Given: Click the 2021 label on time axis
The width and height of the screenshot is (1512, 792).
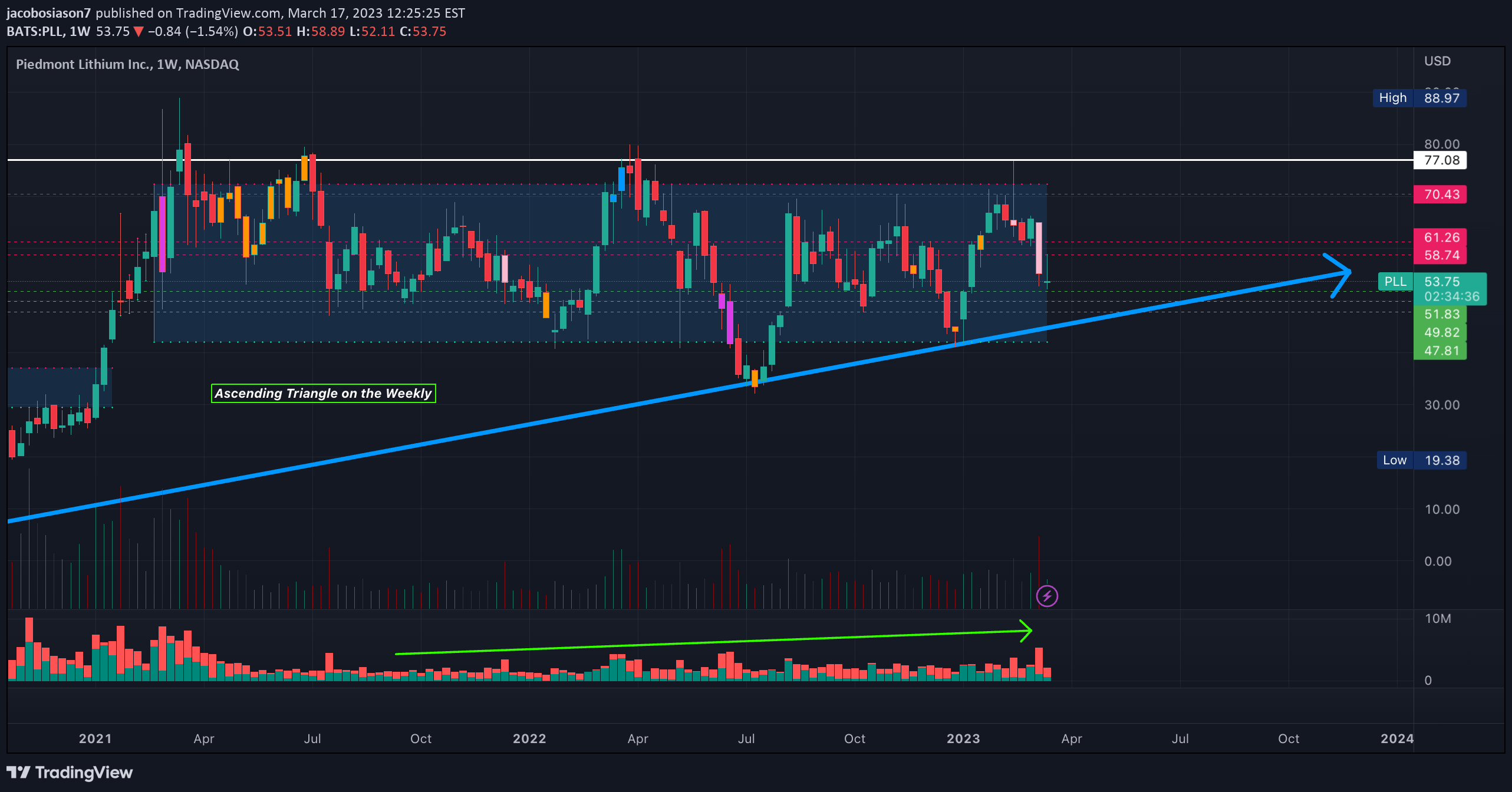Looking at the screenshot, I should point(95,738).
